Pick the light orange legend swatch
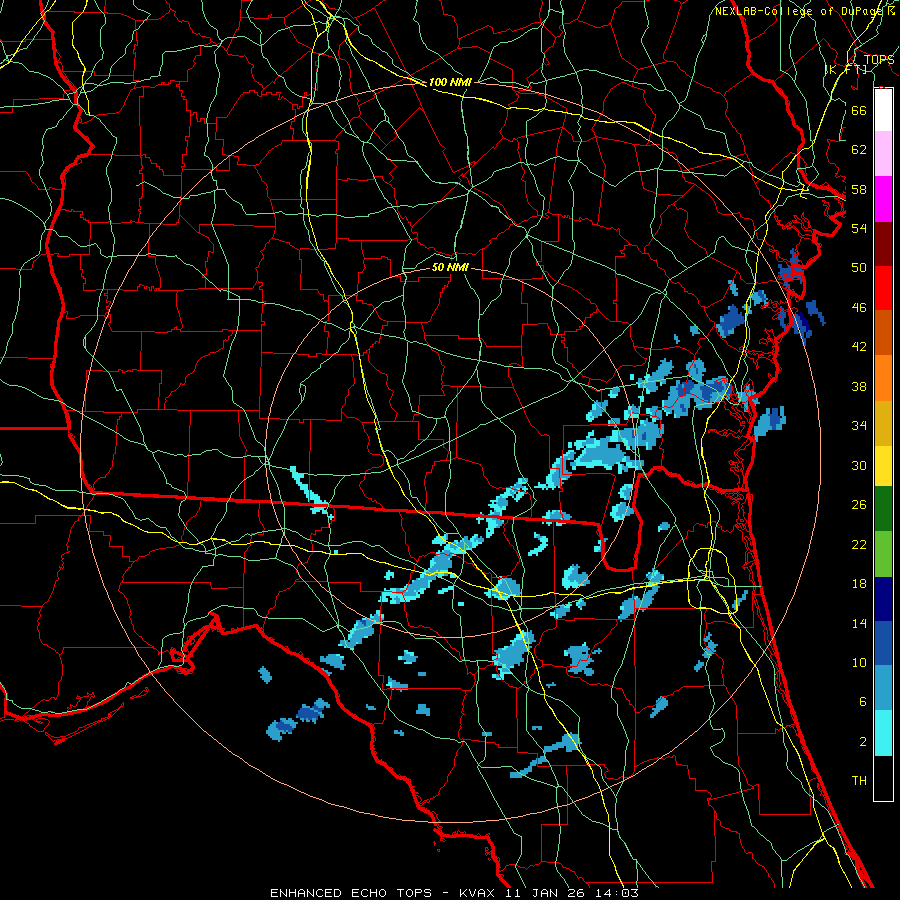The height and width of the screenshot is (900, 900). pyautogui.click(x=883, y=378)
